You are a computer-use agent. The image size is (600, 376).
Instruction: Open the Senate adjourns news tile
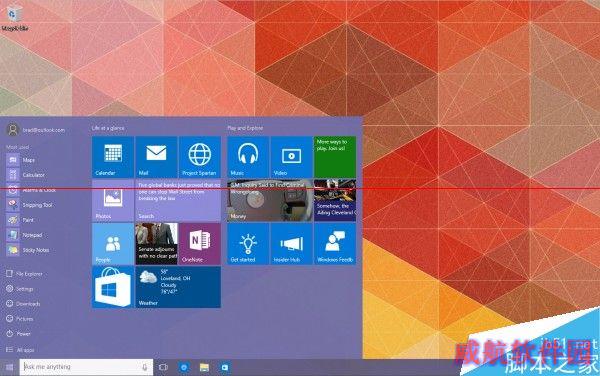(x=156, y=244)
